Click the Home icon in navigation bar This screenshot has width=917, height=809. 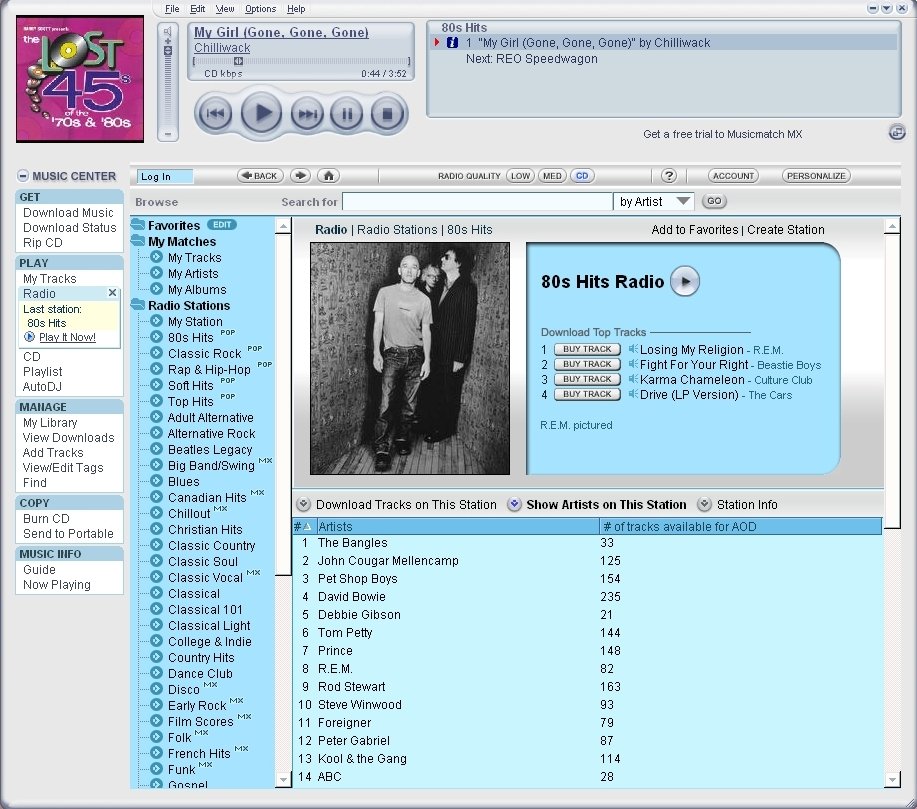[x=328, y=176]
